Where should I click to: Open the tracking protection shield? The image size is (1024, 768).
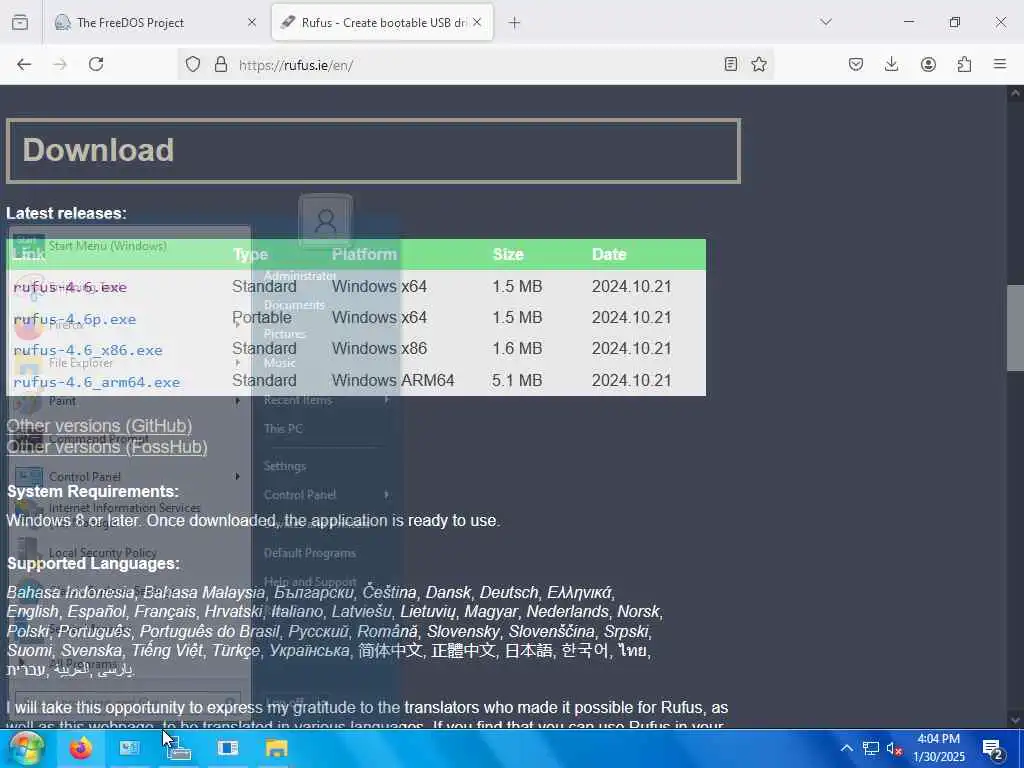(x=193, y=64)
